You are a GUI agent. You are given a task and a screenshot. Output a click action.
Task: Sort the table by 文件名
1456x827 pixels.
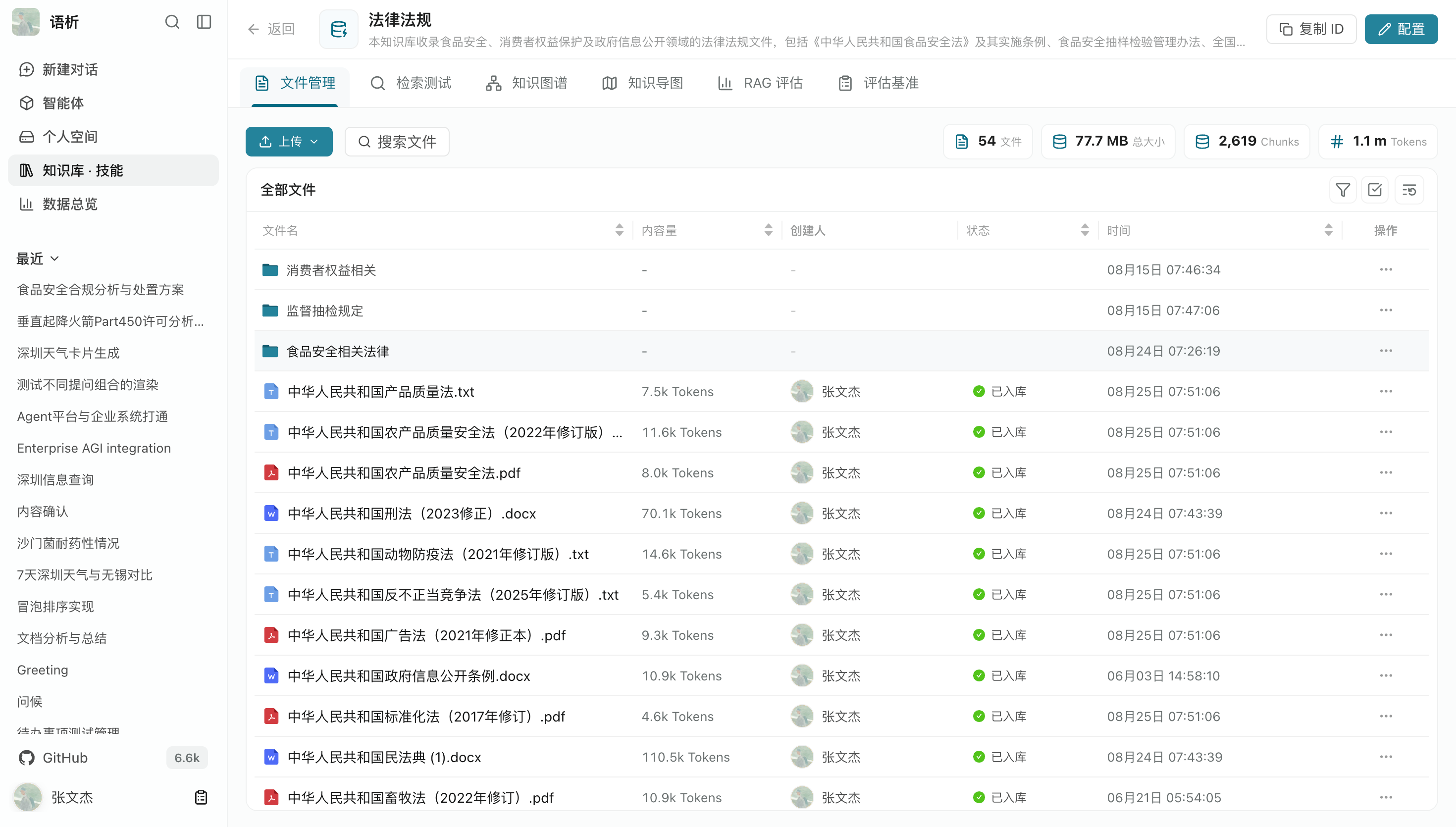point(620,230)
